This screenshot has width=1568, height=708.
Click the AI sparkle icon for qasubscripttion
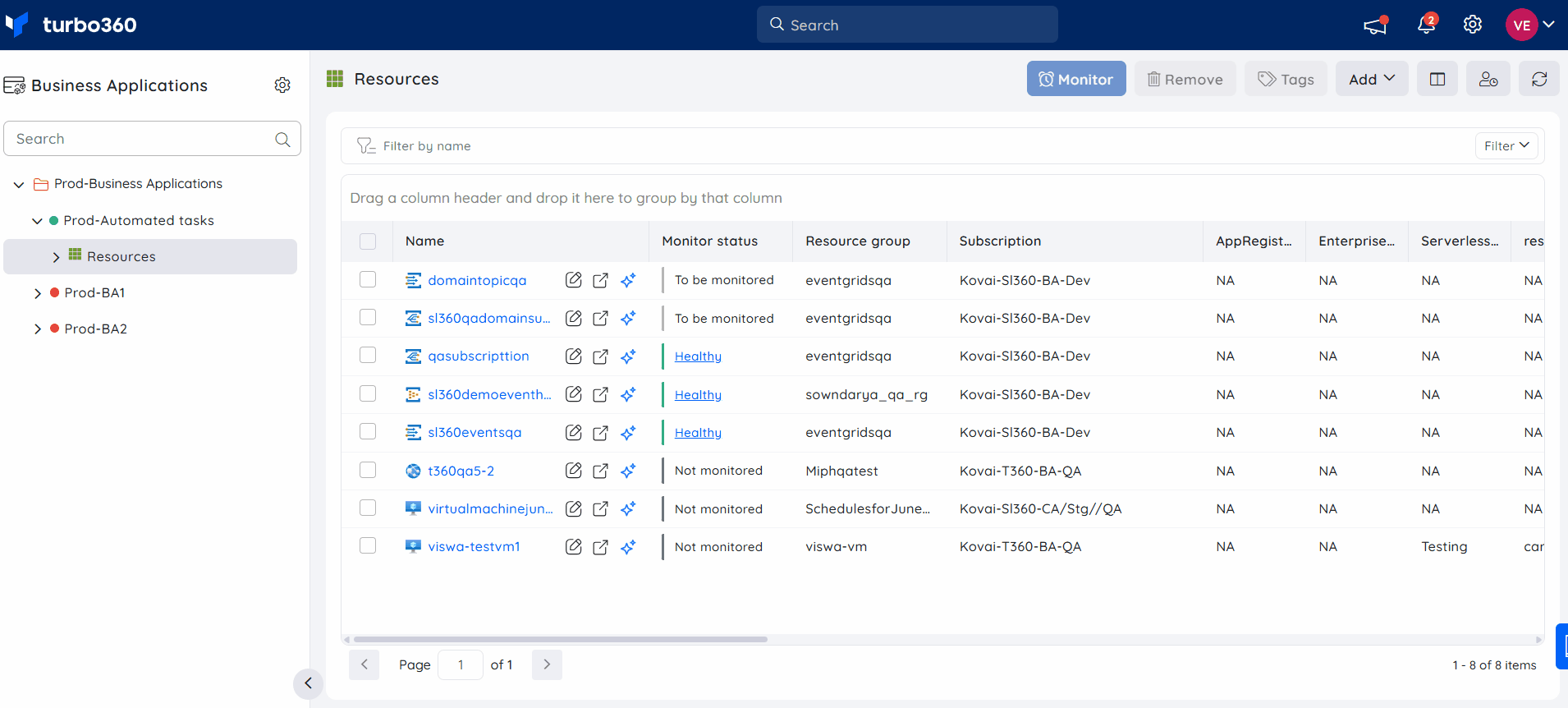point(628,356)
